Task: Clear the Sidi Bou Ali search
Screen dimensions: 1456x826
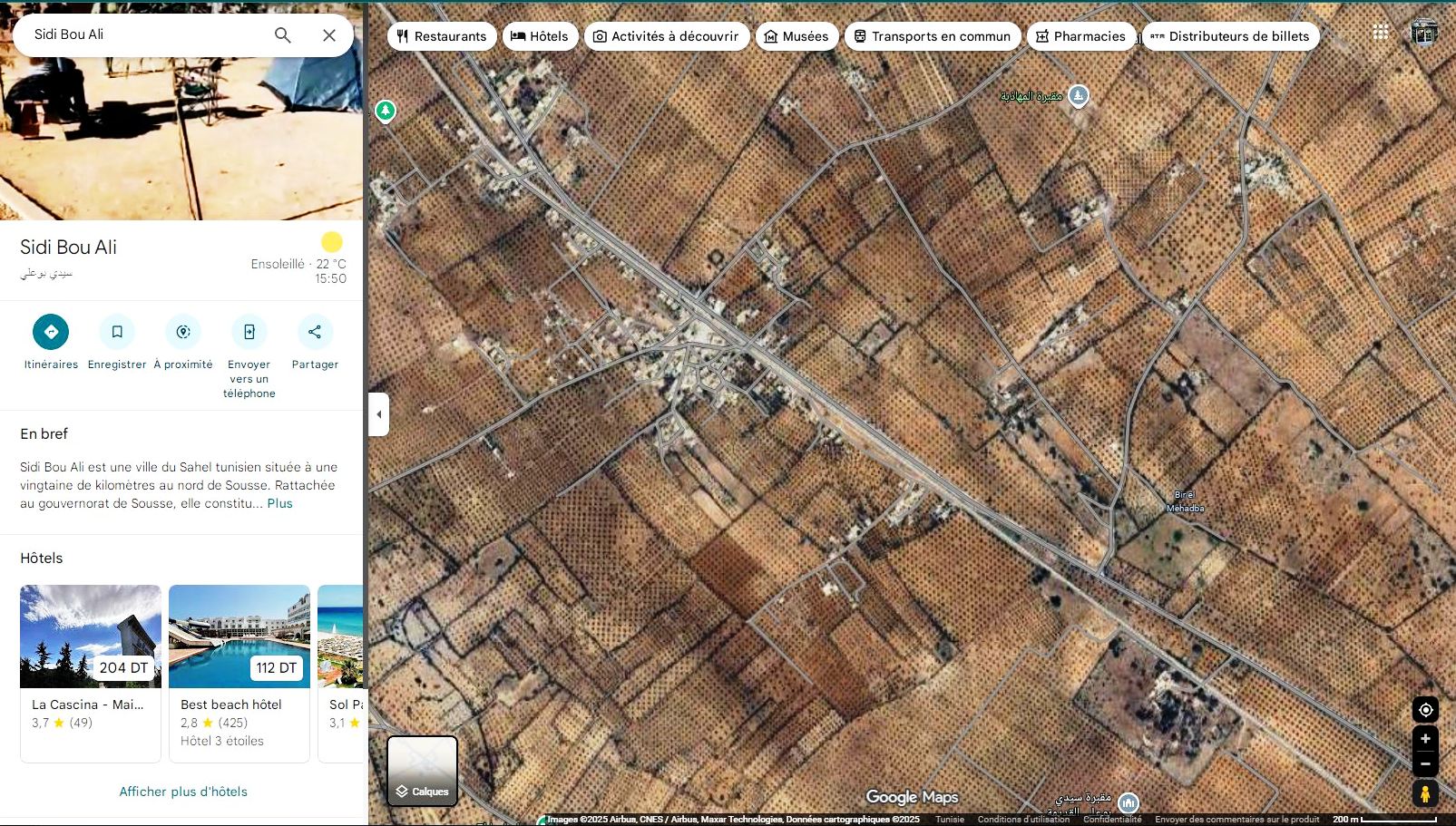Action: click(x=329, y=35)
